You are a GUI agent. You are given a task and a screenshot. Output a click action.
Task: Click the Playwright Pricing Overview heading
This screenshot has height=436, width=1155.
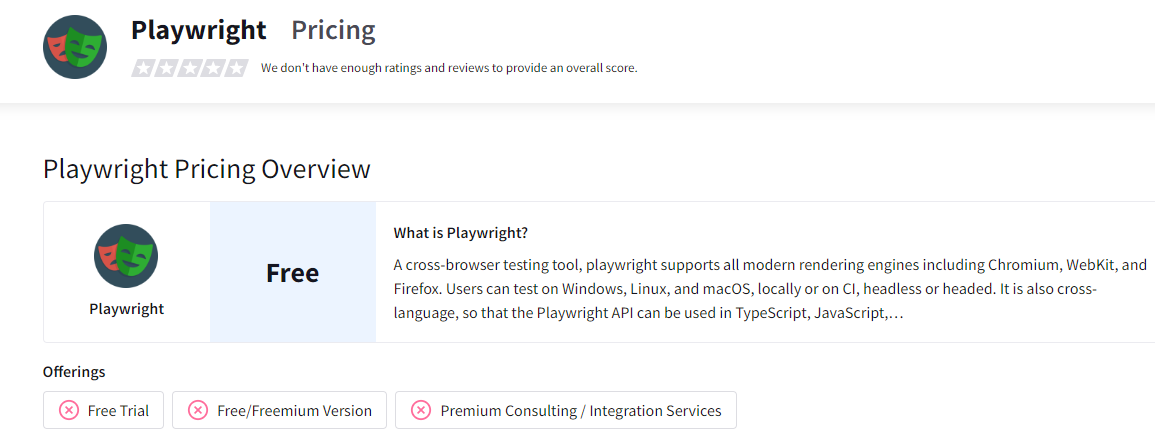(207, 169)
